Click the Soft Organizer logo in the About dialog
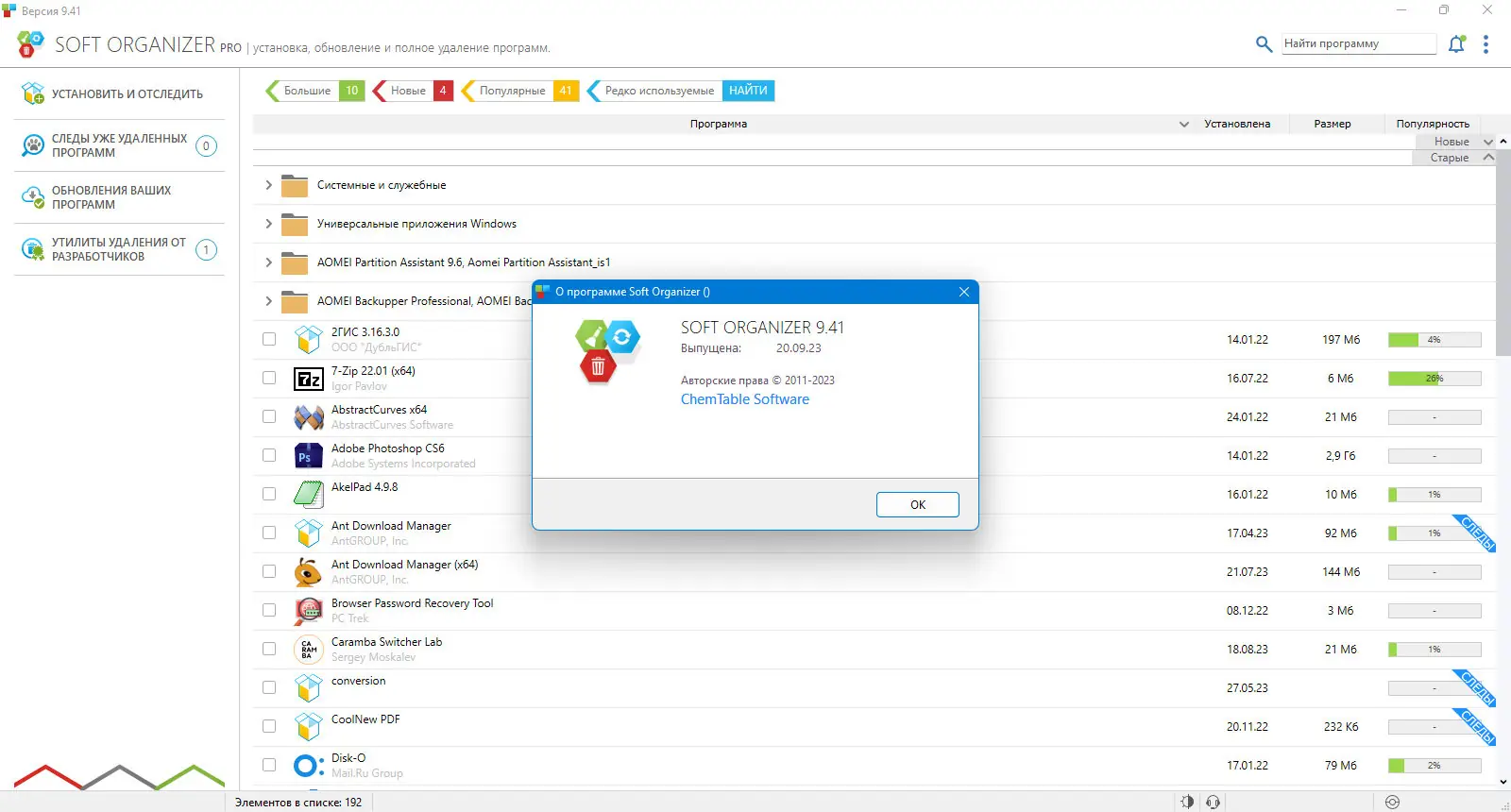This screenshot has height=812, width=1511. point(607,350)
